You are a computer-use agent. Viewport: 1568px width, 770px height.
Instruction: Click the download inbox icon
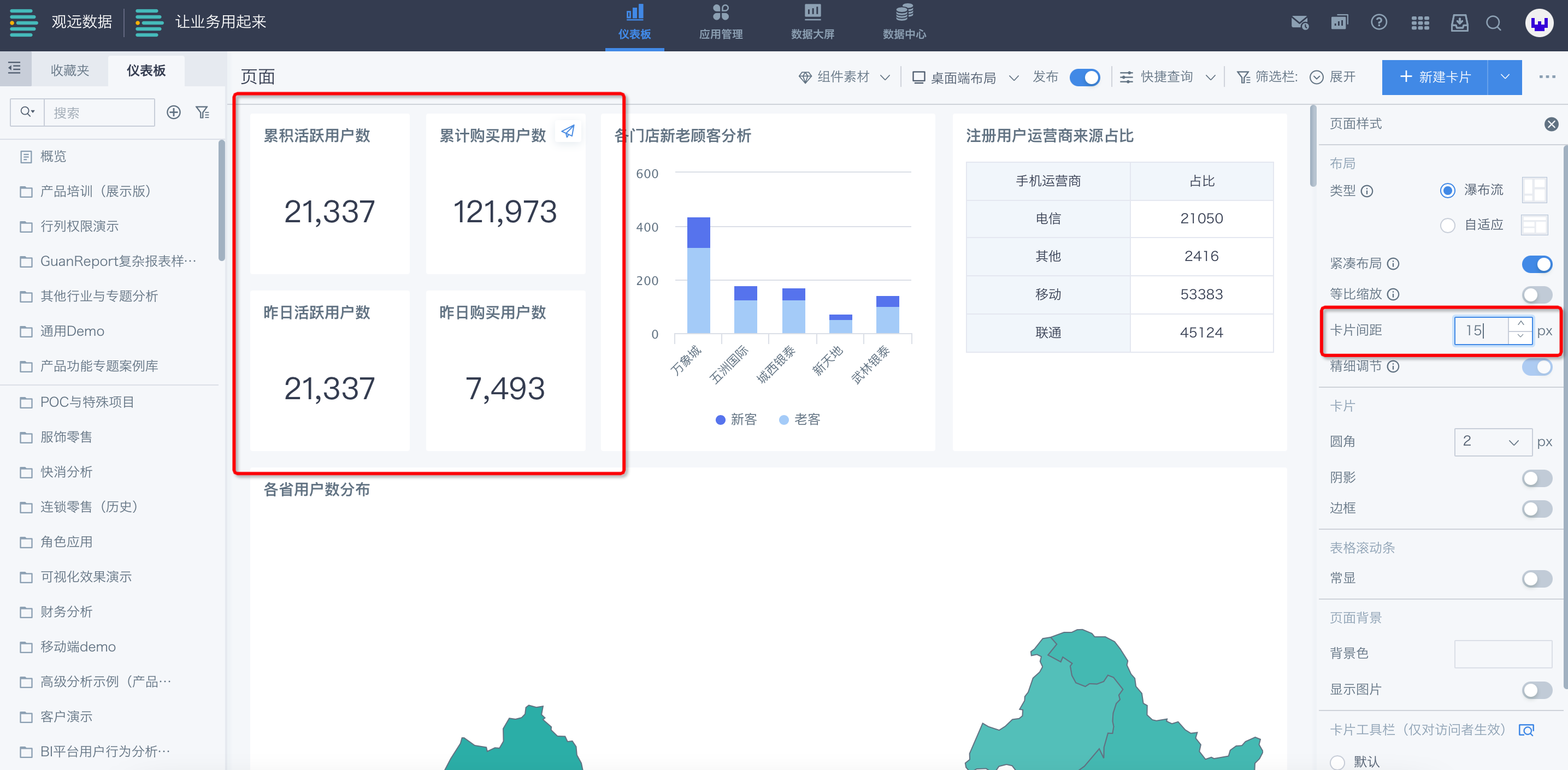(1459, 23)
